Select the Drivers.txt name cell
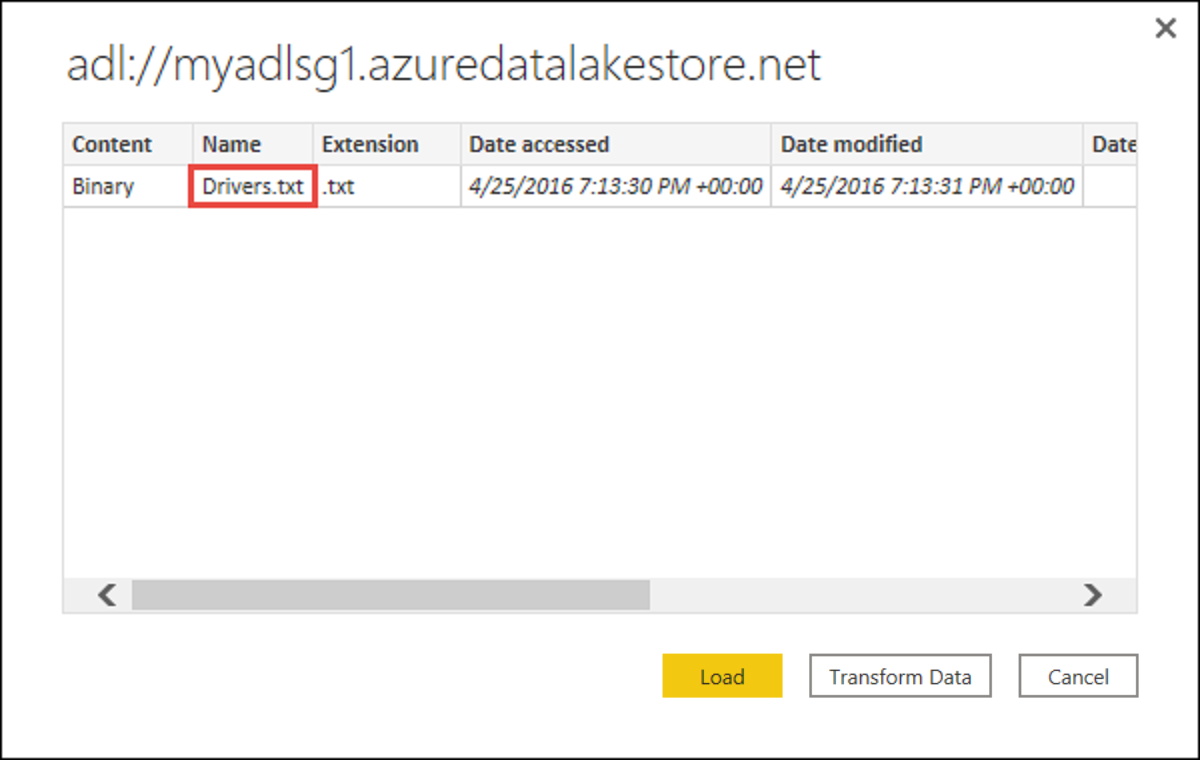The height and width of the screenshot is (760, 1200). [x=253, y=187]
